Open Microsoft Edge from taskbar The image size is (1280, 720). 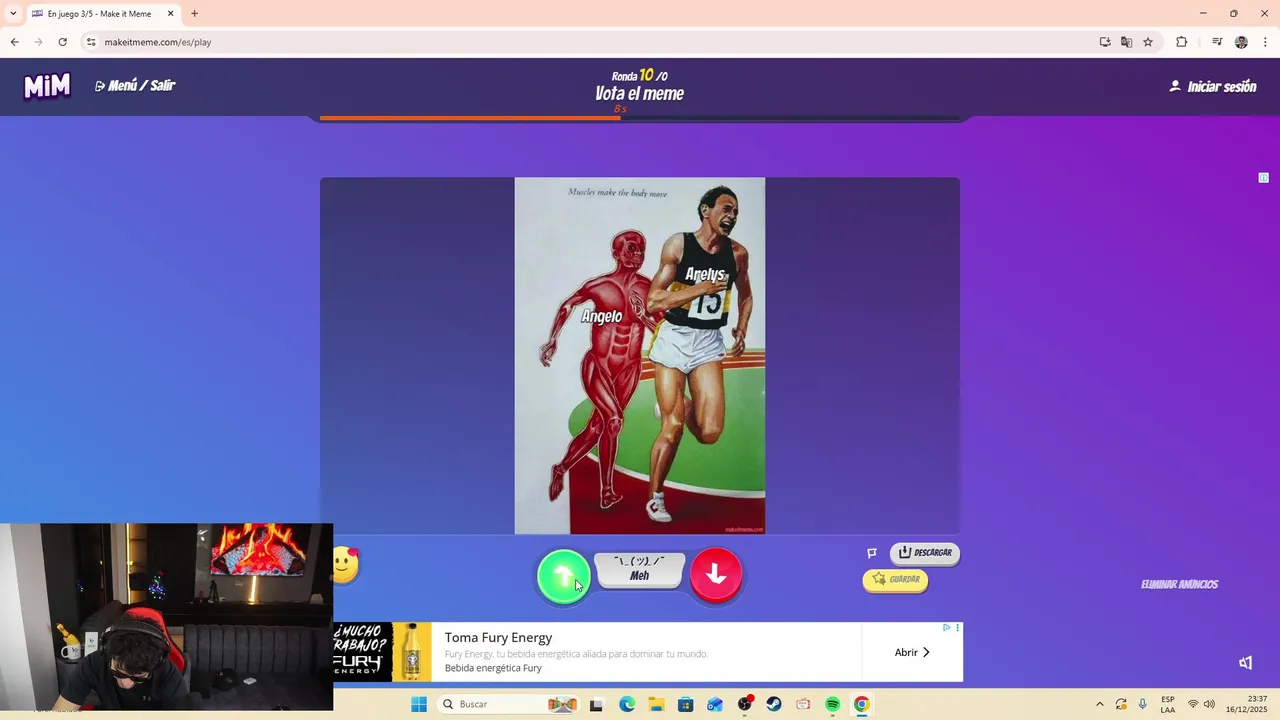(x=627, y=705)
